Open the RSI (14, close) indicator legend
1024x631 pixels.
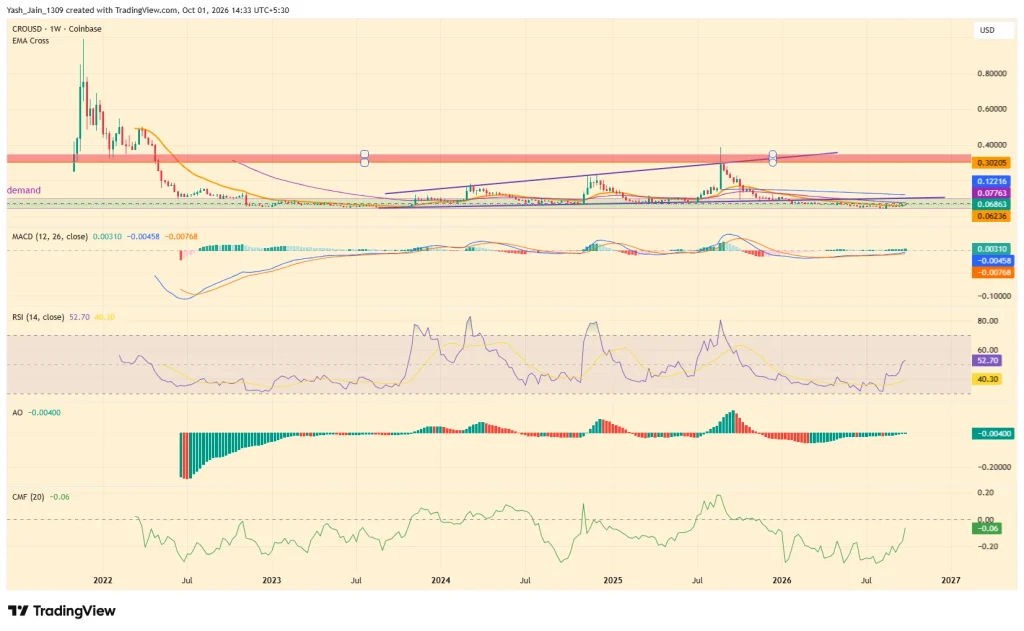click(38, 317)
